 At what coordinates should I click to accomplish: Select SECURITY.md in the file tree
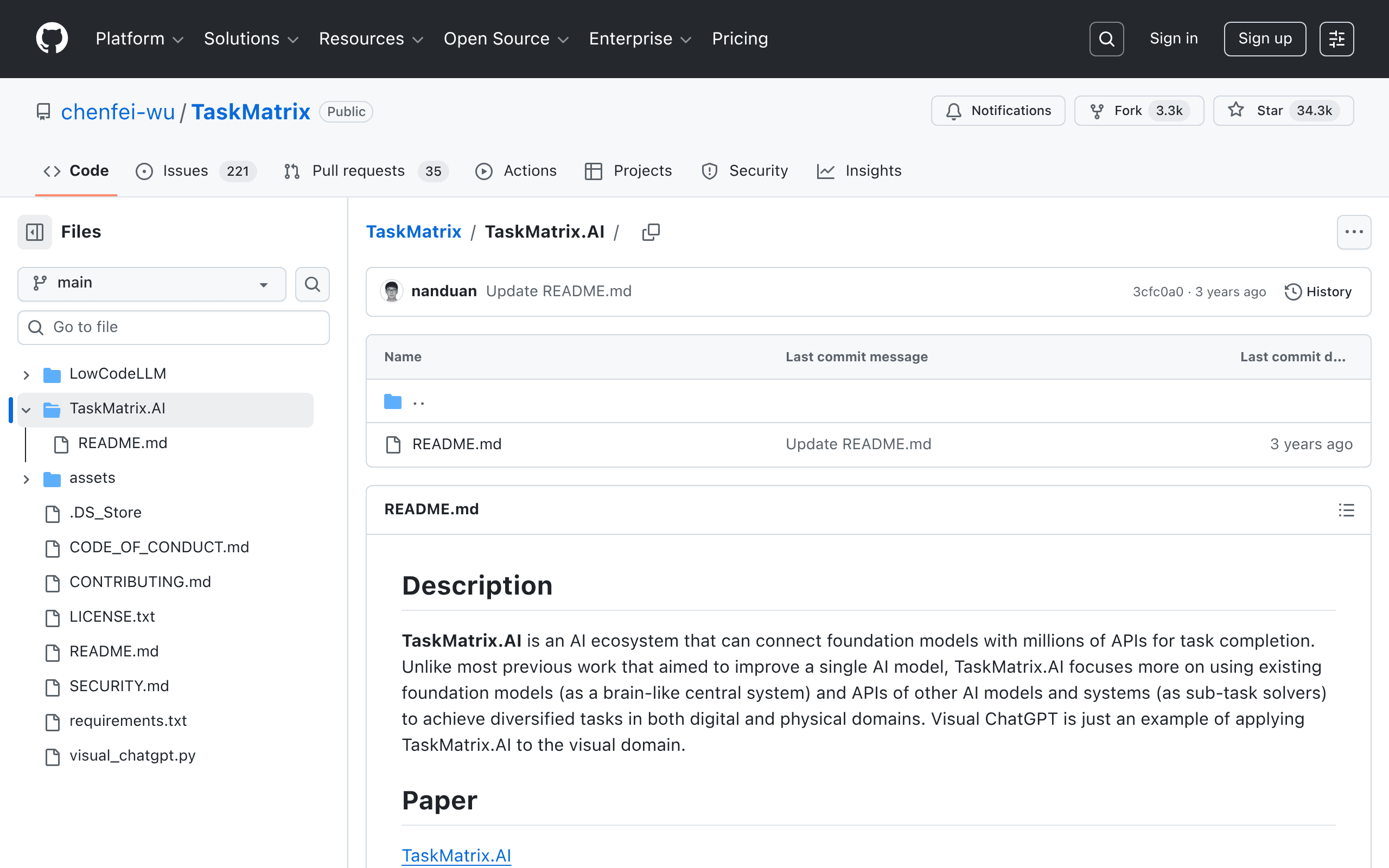(119, 686)
